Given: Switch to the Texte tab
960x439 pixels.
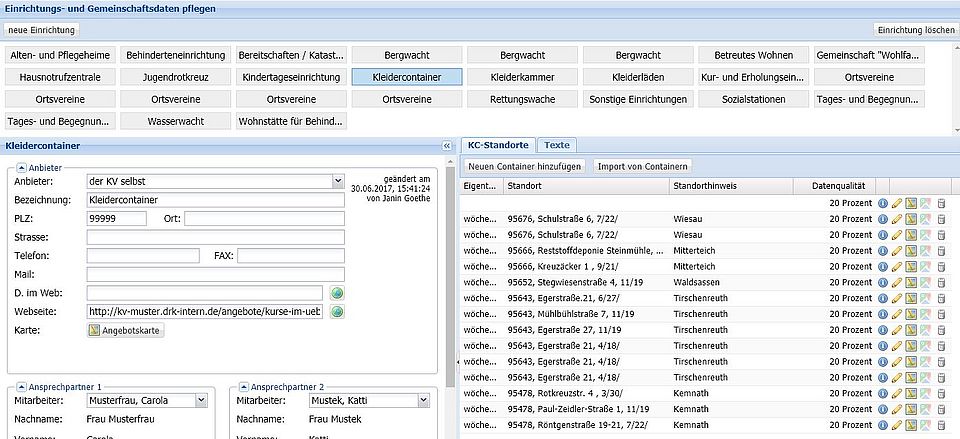Looking at the screenshot, I should (x=557, y=145).
